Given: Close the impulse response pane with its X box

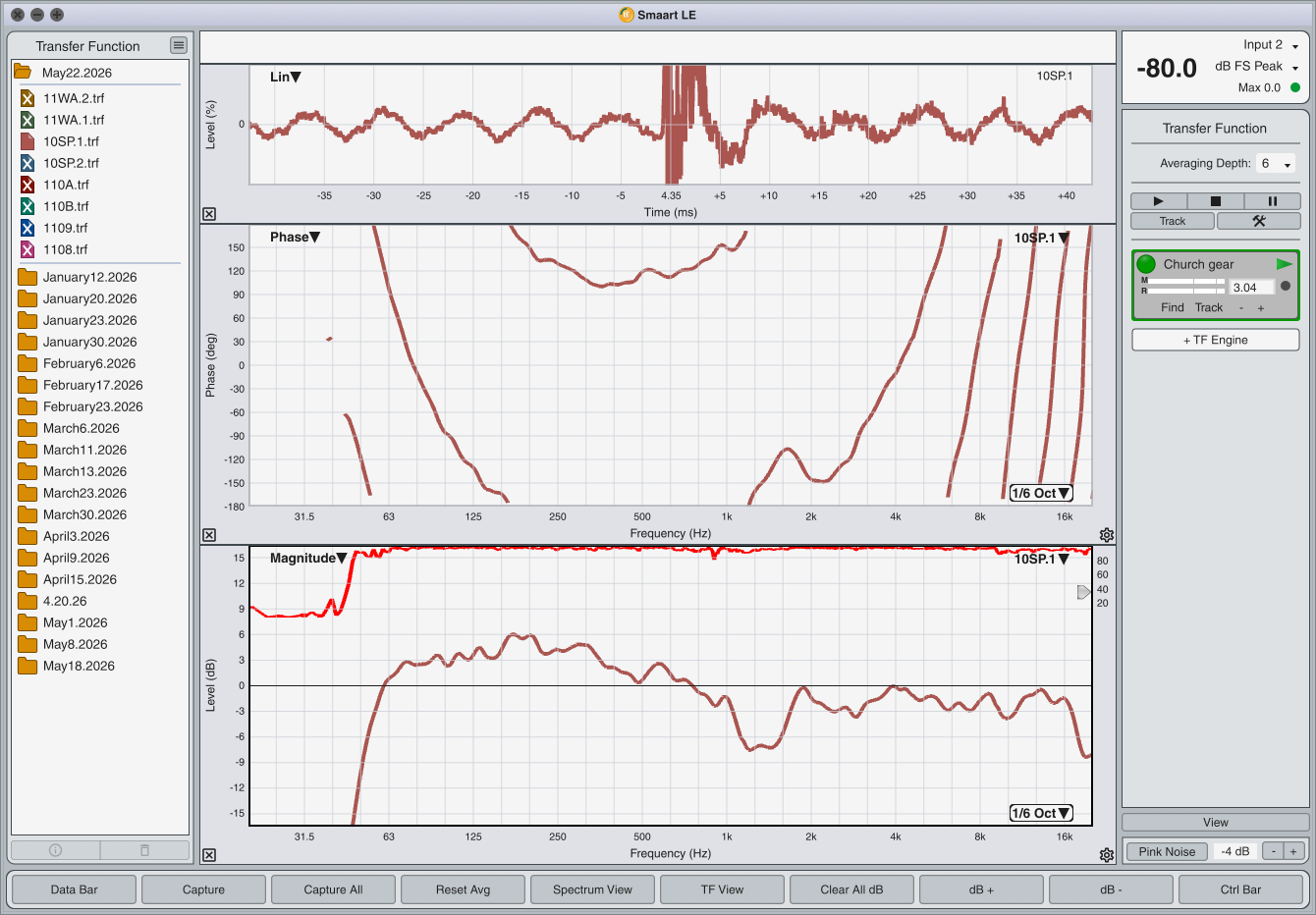Looking at the screenshot, I should (x=209, y=214).
